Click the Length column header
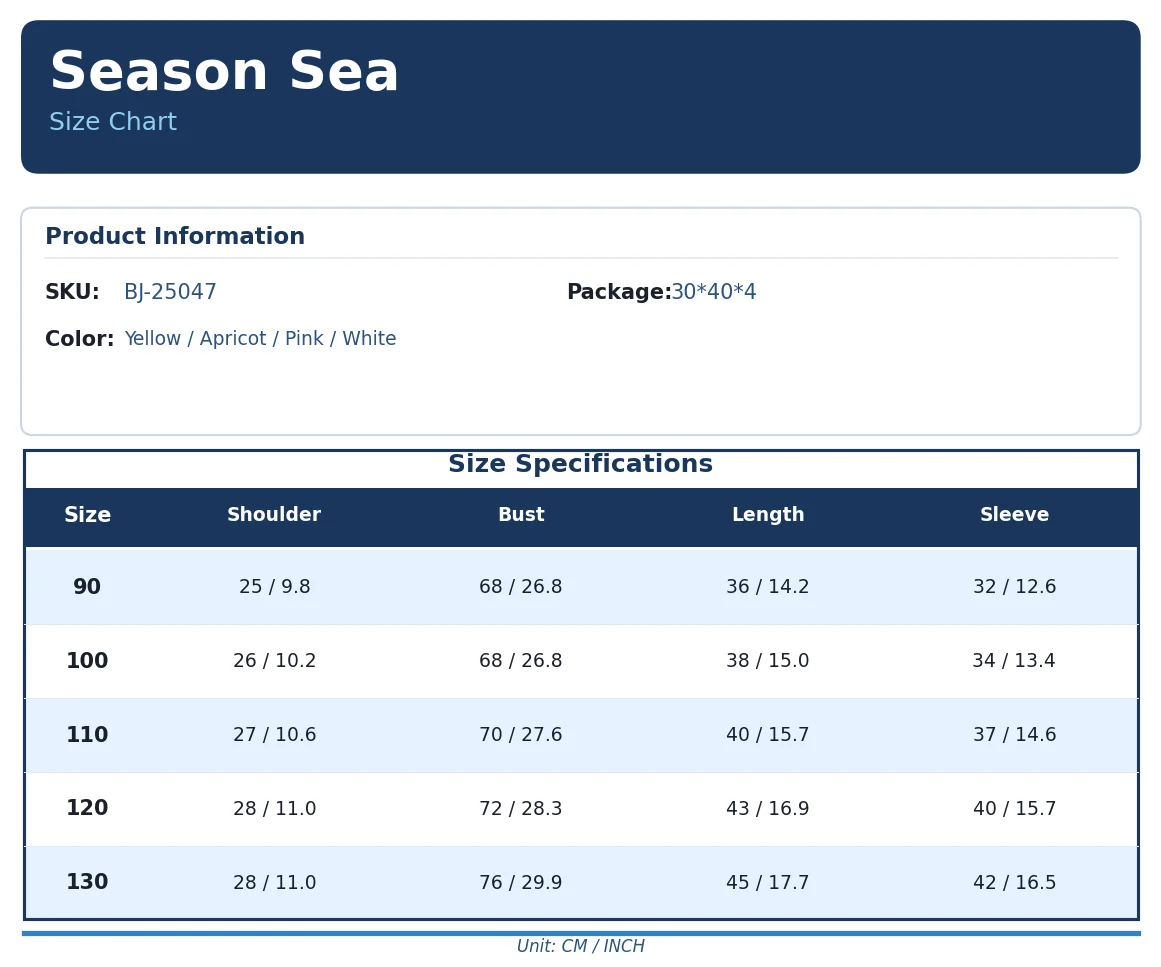Image resolution: width=1161 pixels, height=967 pixels. coord(768,515)
